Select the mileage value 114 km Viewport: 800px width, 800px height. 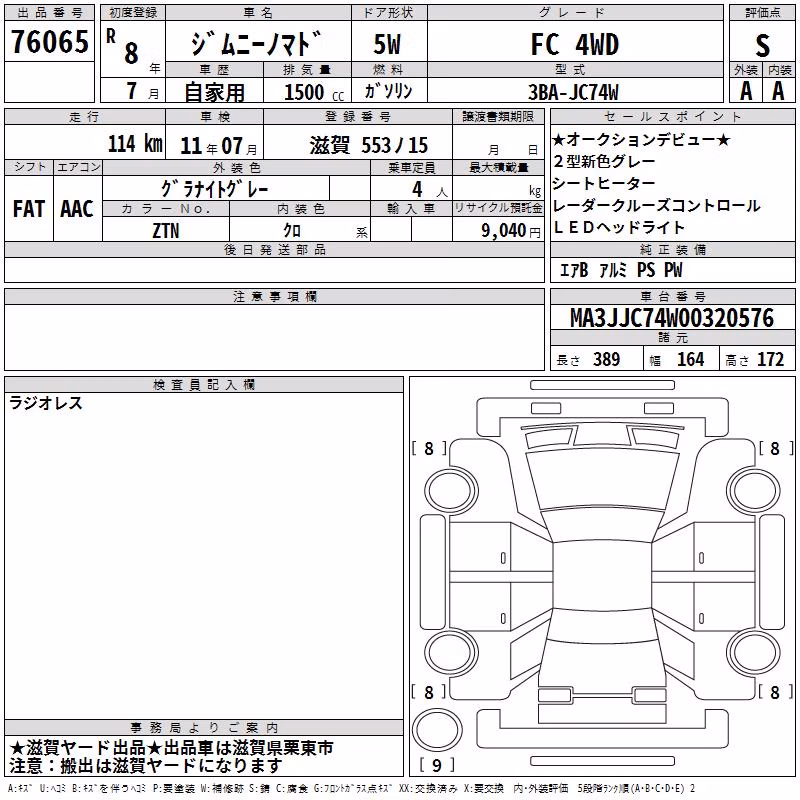pos(135,143)
